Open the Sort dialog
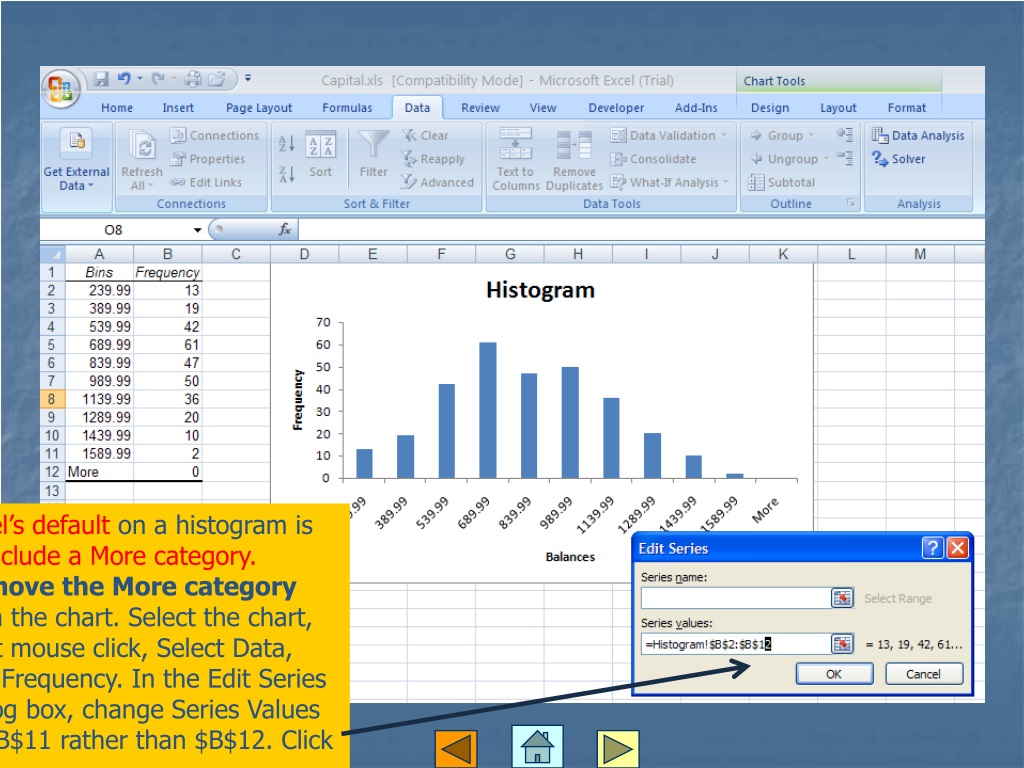Image resolution: width=1024 pixels, height=768 pixels. click(321, 155)
